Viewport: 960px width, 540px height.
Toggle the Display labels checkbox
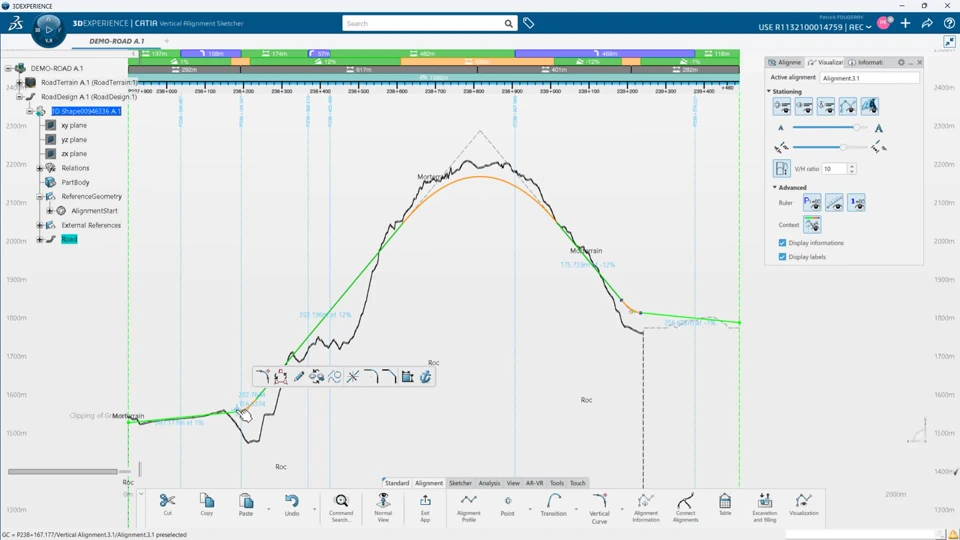tap(782, 257)
